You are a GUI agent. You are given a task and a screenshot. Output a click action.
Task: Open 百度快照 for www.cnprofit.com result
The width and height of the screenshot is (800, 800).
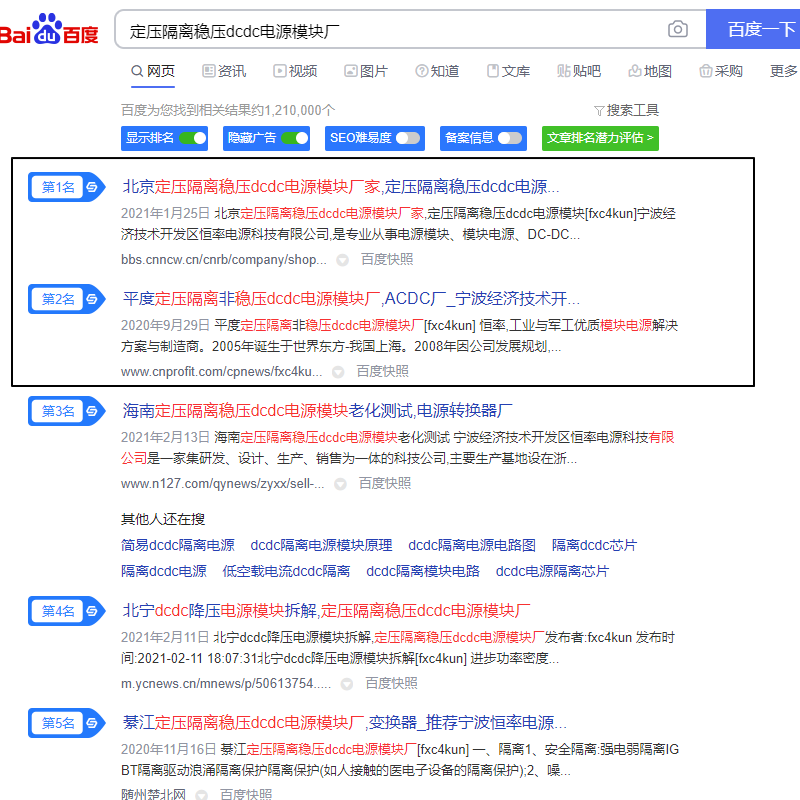coord(383,371)
